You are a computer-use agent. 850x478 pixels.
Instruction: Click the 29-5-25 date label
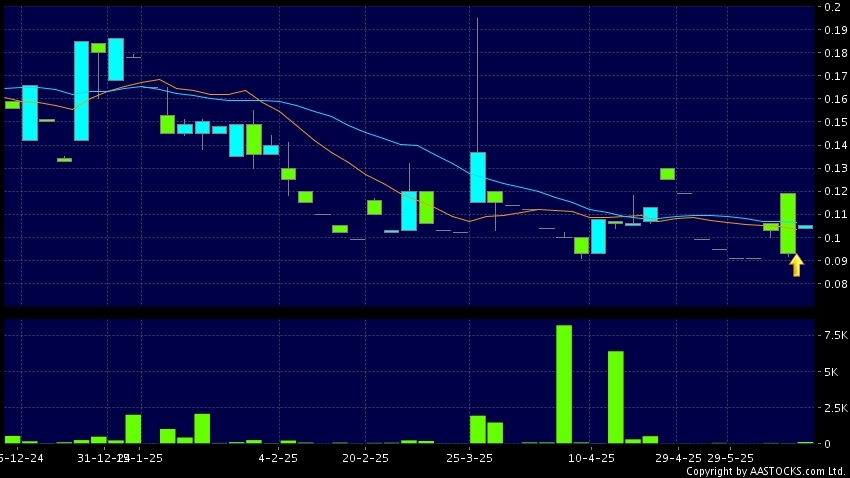click(x=730, y=458)
